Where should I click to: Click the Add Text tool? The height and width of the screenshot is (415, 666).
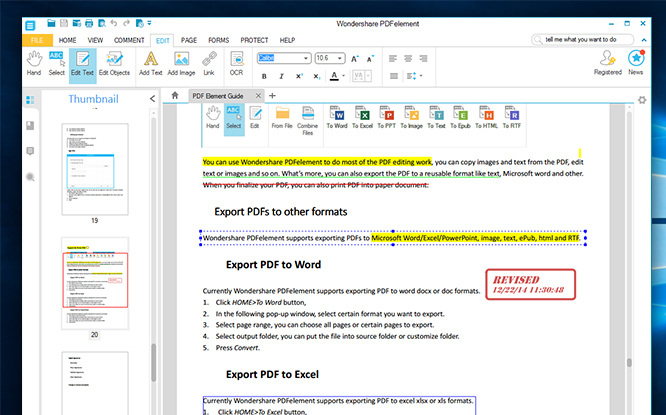(151, 64)
